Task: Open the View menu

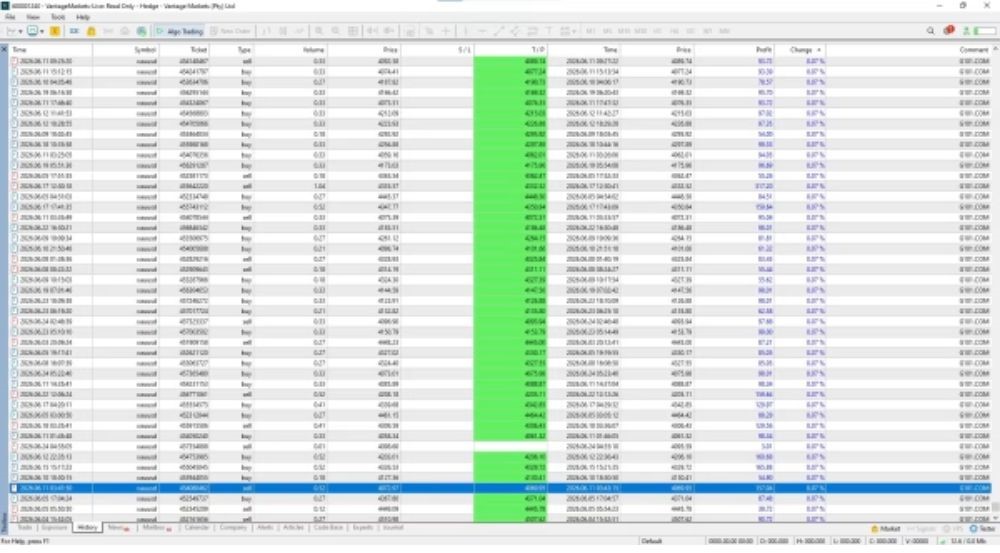Action: click(x=33, y=17)
